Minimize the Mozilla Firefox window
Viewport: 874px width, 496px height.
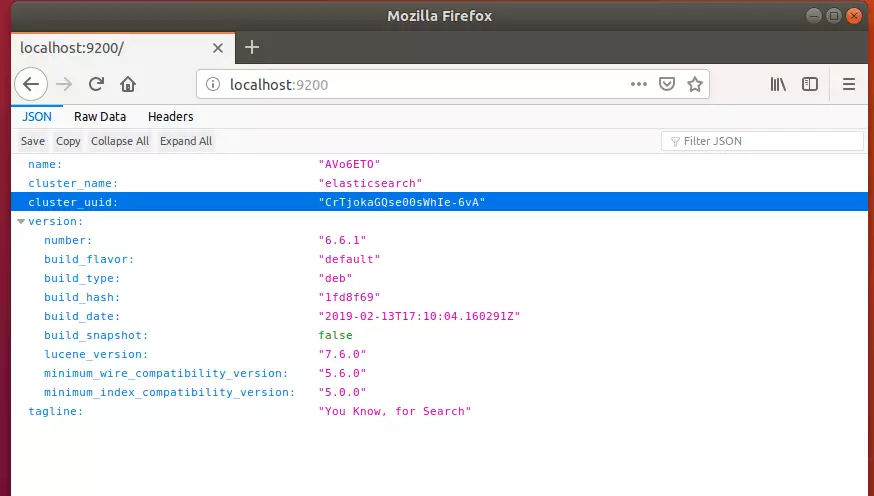click(814, 16)
